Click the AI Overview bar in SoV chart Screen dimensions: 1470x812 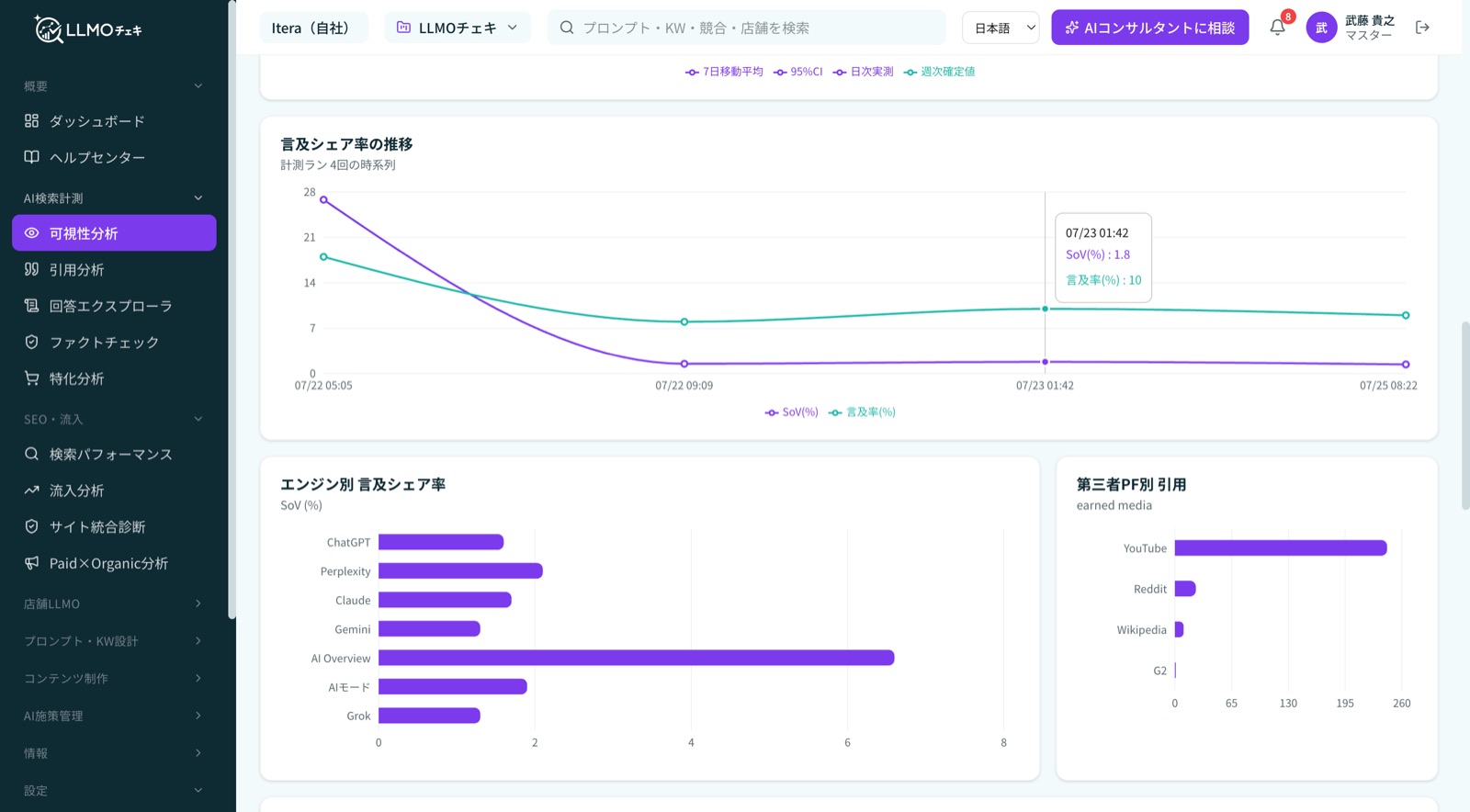pyautogui.click(x=637, y=658)
